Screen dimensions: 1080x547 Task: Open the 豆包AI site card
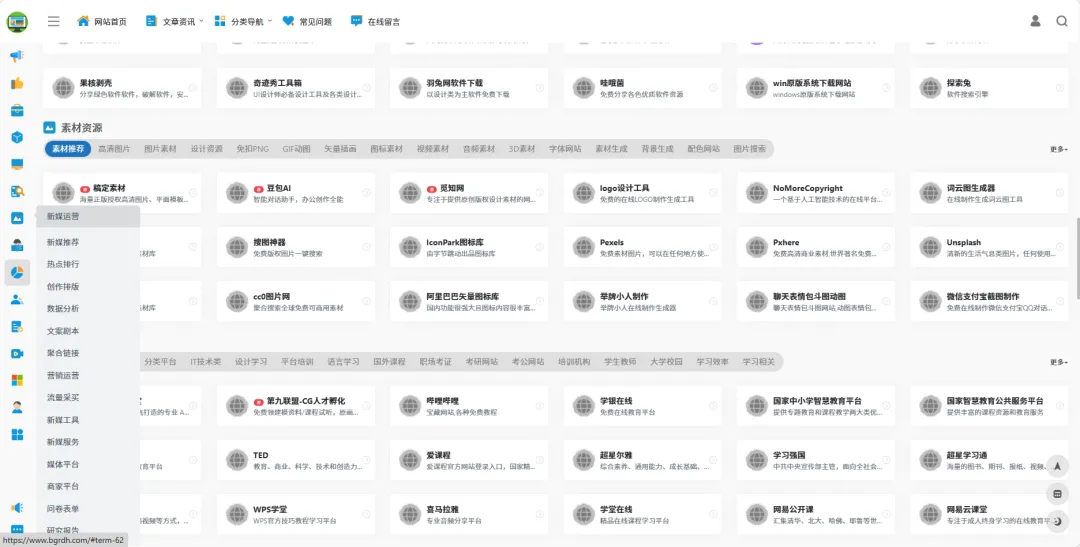pyautogui.click(x=296, y=193)
